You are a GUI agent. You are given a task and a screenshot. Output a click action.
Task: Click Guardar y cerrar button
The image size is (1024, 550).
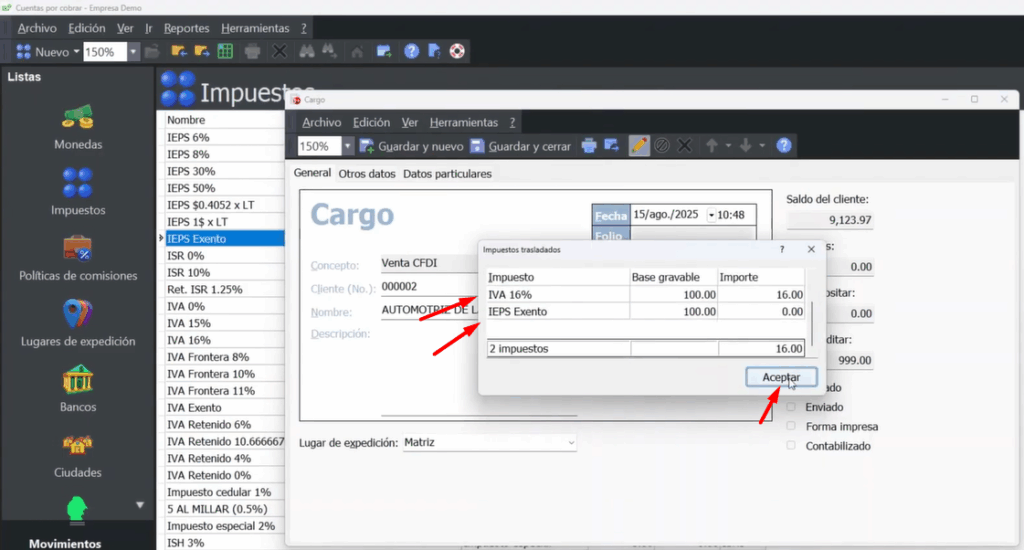(x=520, y=146)
